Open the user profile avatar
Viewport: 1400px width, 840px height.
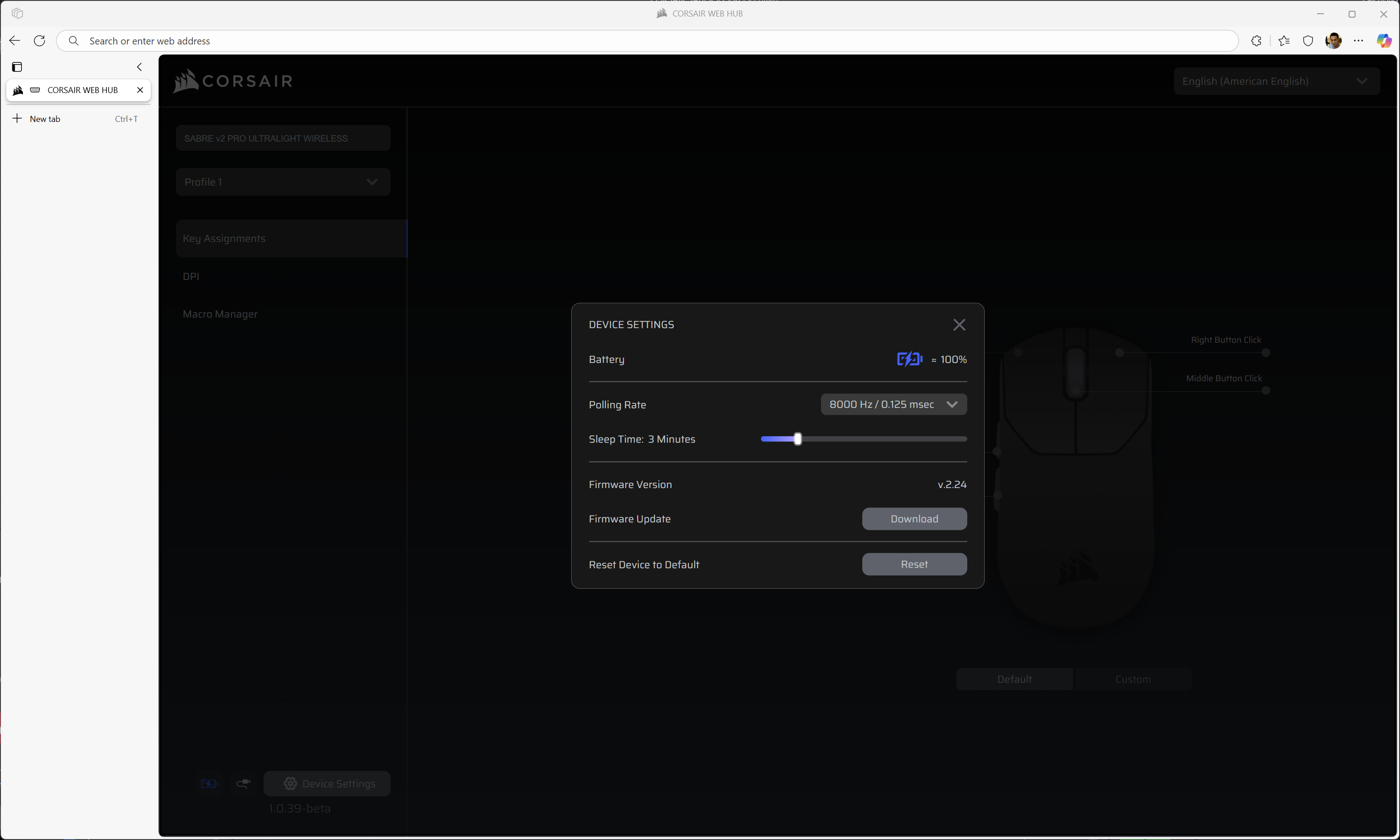coord(1333,41)
